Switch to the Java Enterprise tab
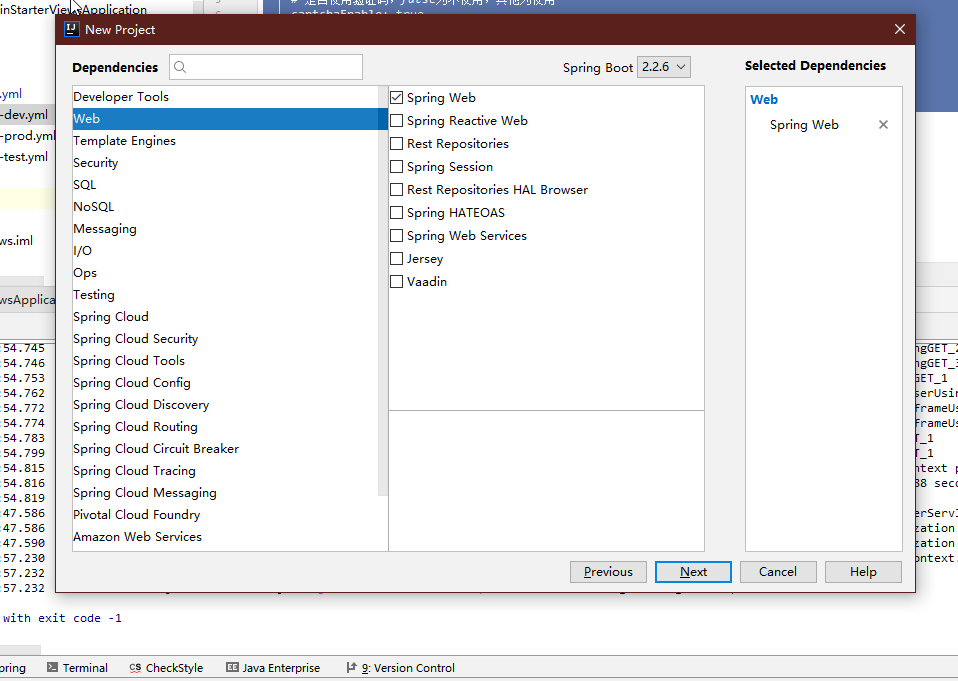Image resolution: width=958 pixels, height=681 pixels. [x=273, y=668]
